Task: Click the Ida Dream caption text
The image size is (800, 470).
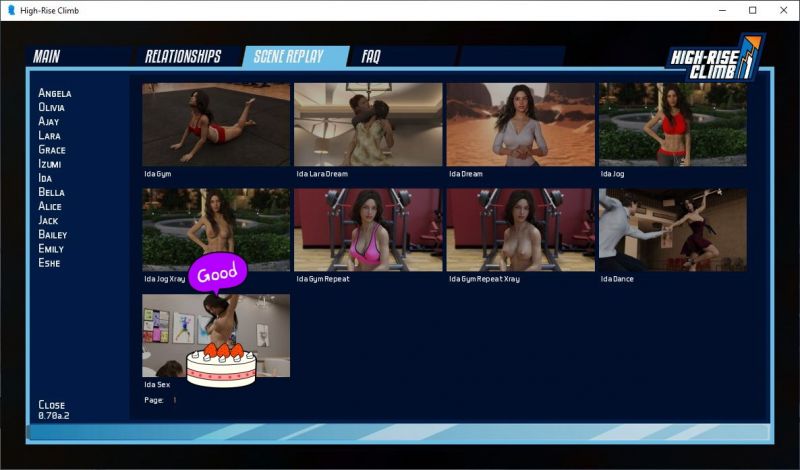Action: [465, 174]
